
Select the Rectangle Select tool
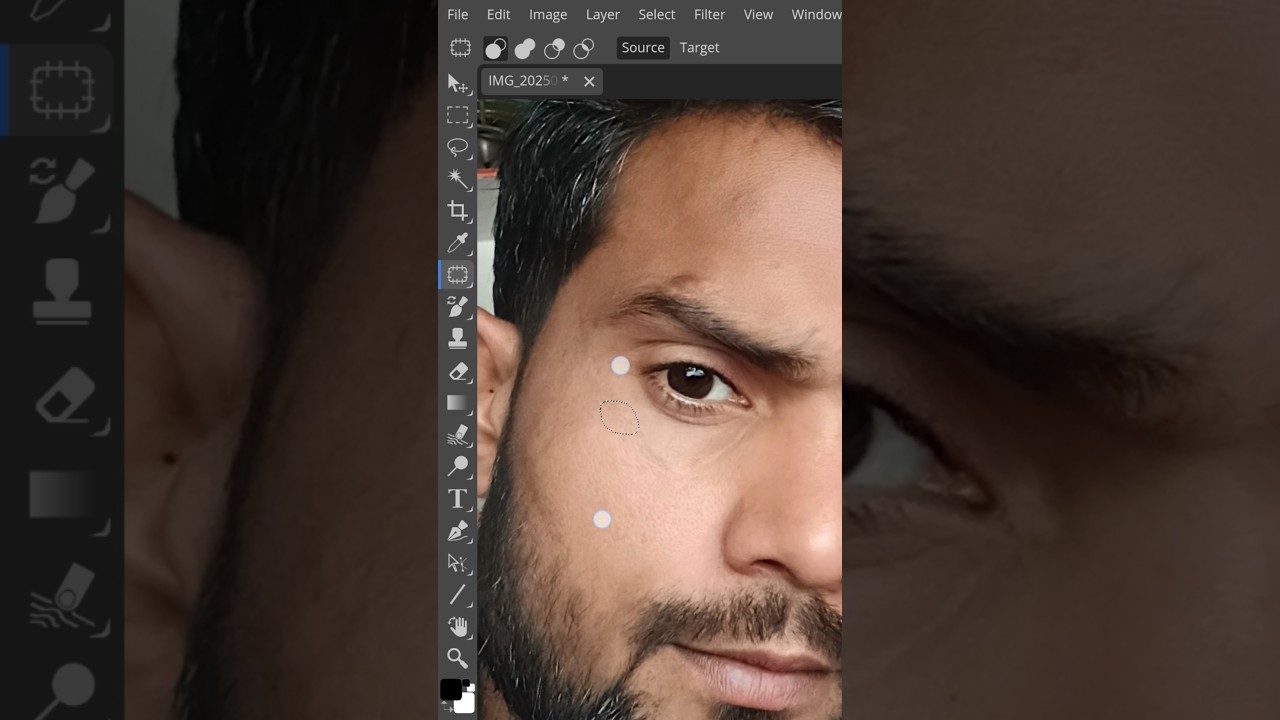(x=458, y=115)
